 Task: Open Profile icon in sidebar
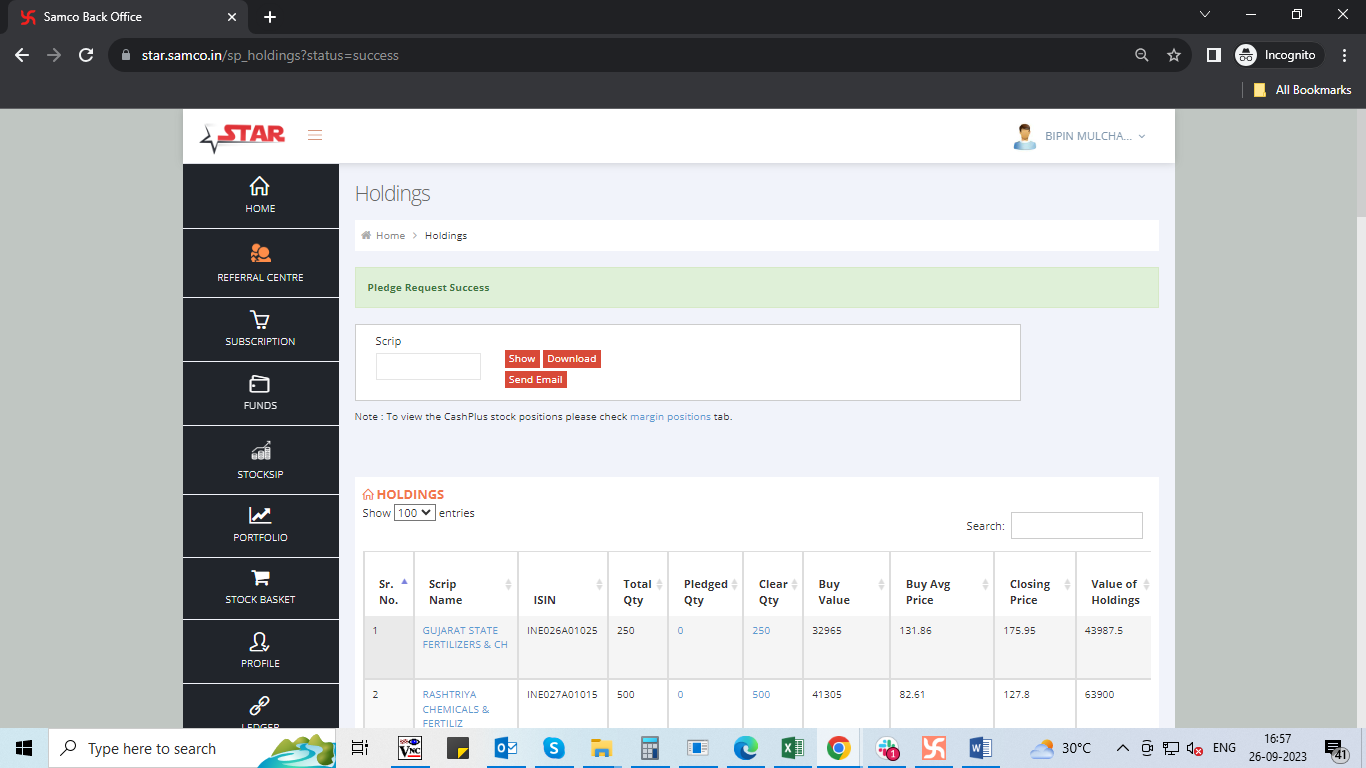coord(260,641)
